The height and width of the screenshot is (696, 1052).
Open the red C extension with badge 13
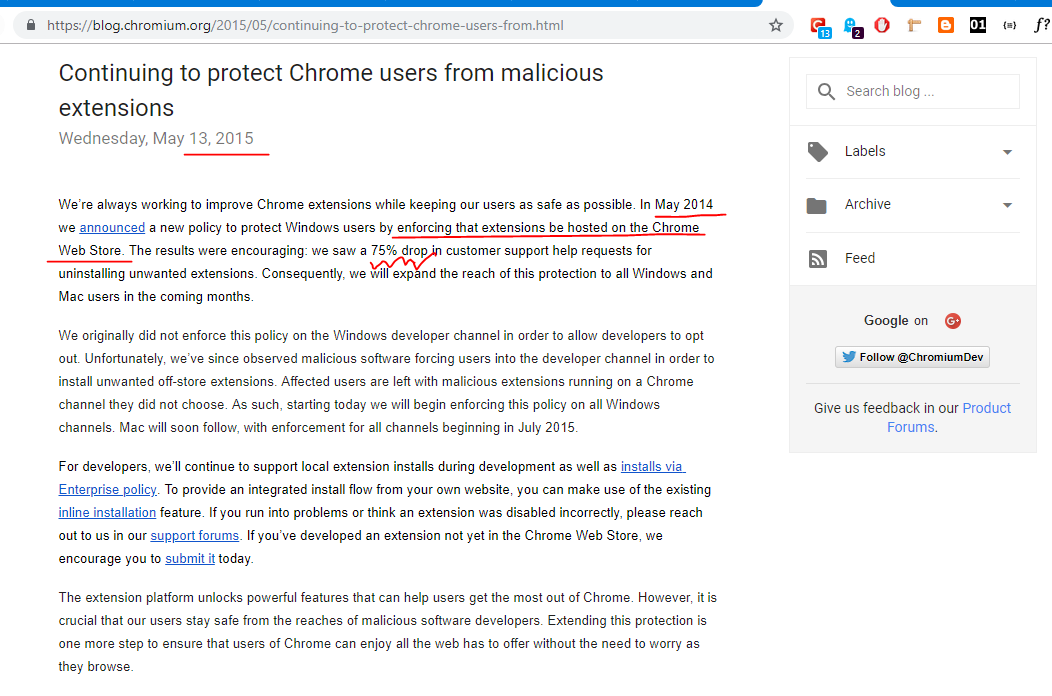point(819,27)
